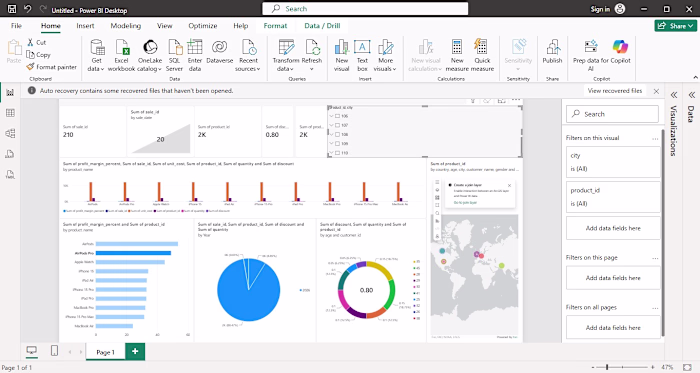This screenshot has height=373, width=700.
Task: Switch to Table view in left sidebar
Action: 10,113
